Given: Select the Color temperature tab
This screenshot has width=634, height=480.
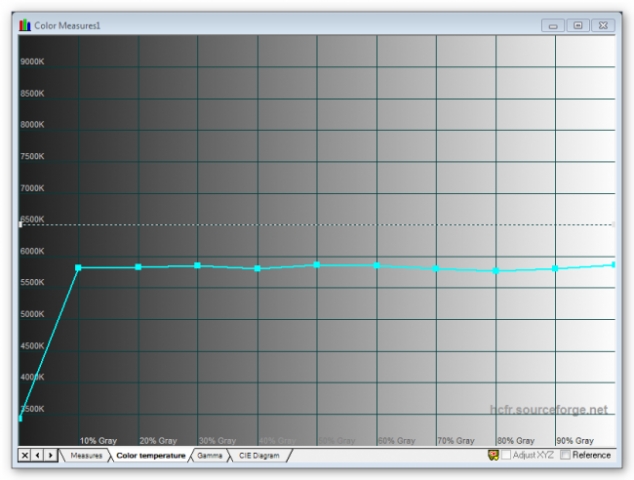Looking at the screenshot, I should pos(150,456).
